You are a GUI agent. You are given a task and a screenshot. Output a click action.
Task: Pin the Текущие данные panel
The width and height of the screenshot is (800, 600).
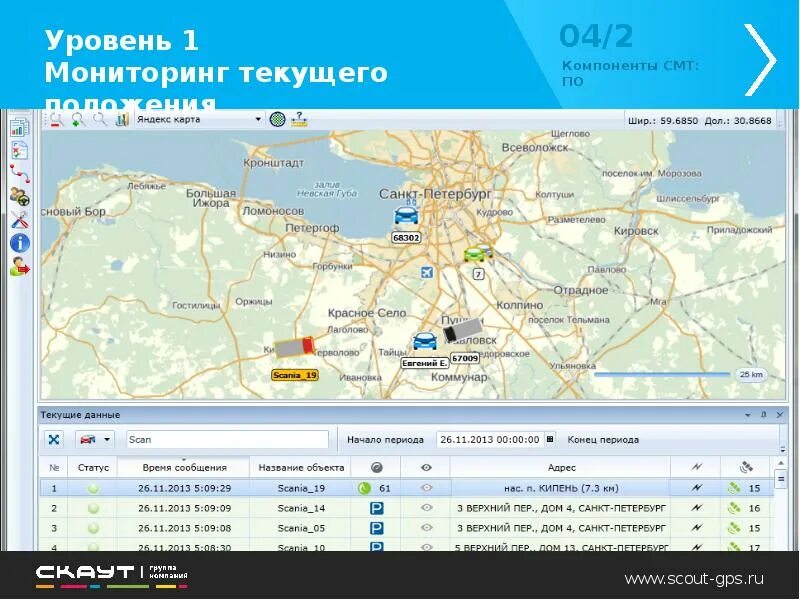pos(764,415)
